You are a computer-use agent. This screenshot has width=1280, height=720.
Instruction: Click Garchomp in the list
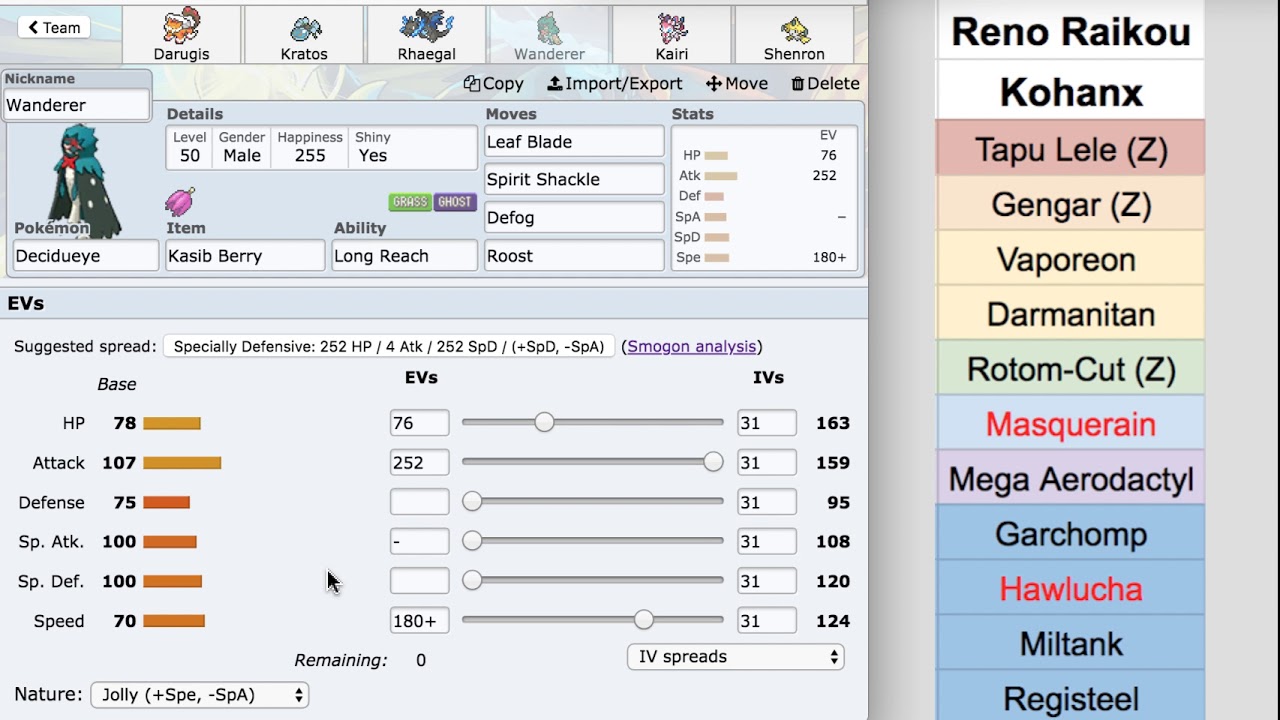pyautogui.click(x=1070, y=534)
